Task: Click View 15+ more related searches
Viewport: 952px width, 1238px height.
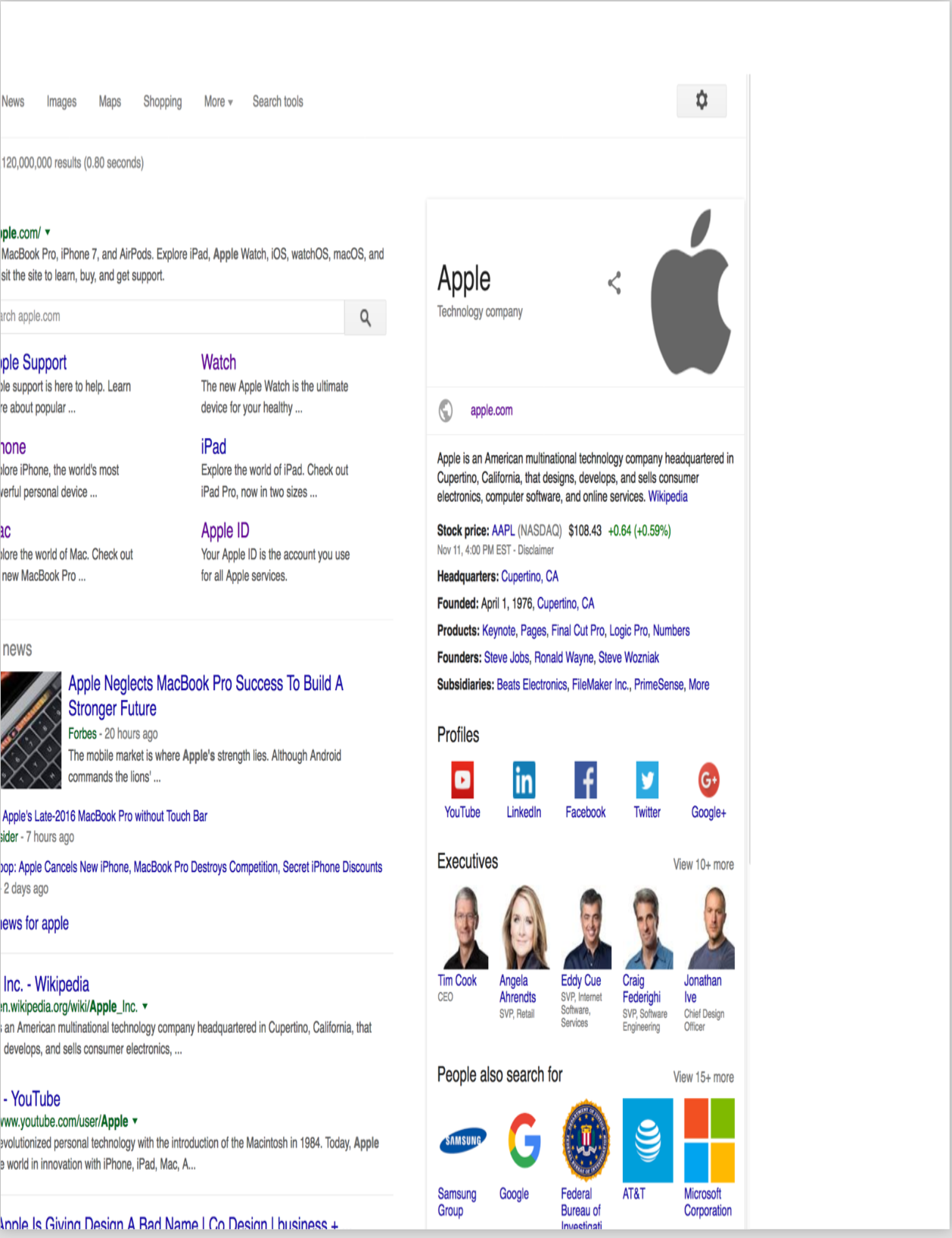Action: coord(703,1077)
